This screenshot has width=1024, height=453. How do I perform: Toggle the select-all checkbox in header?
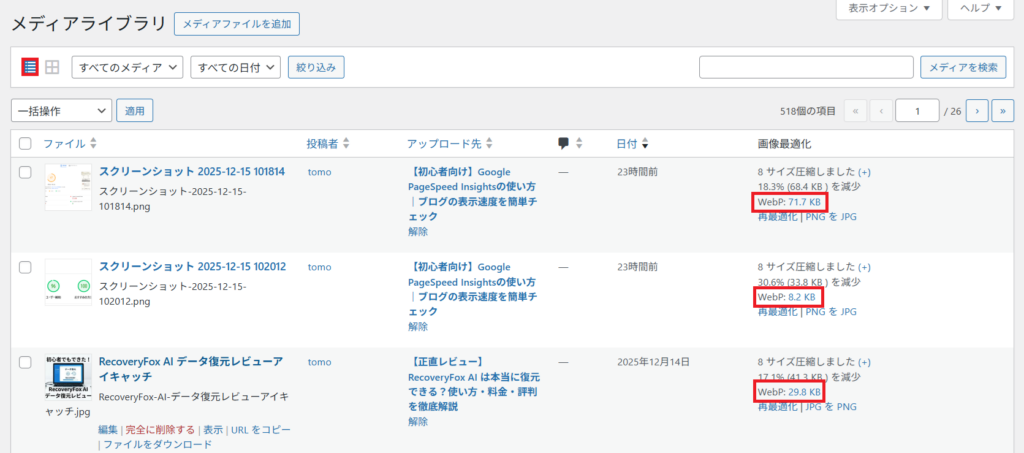(25, 144)
